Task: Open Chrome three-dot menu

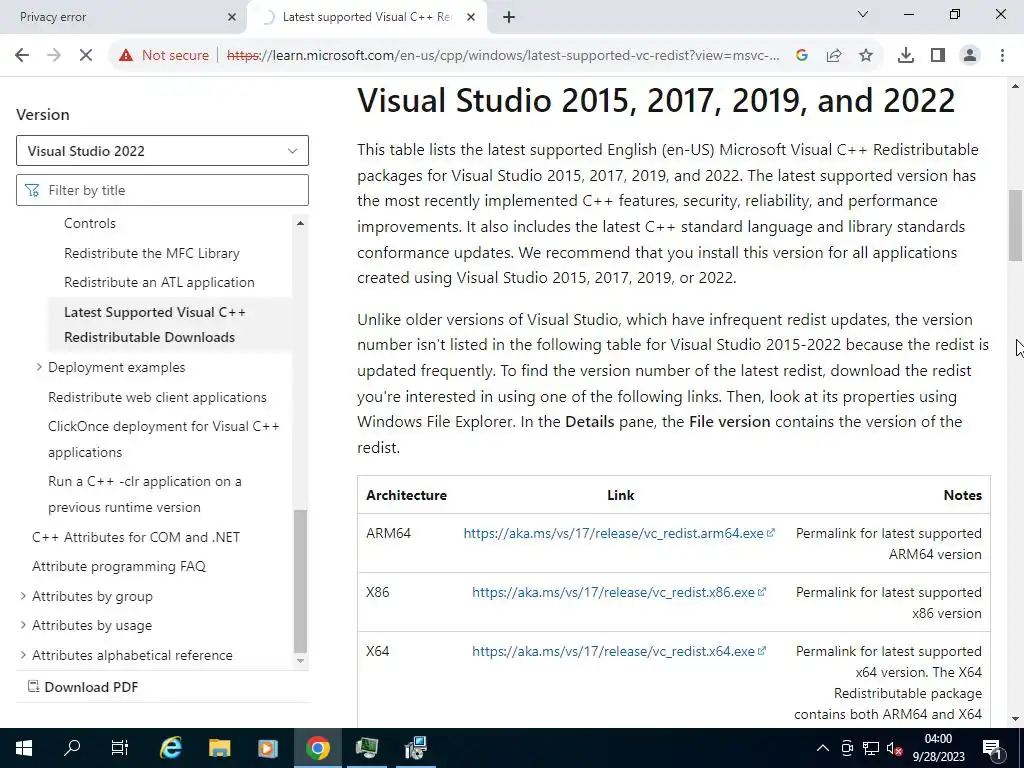Action: pyautogui.click(x=1002, y=56)
